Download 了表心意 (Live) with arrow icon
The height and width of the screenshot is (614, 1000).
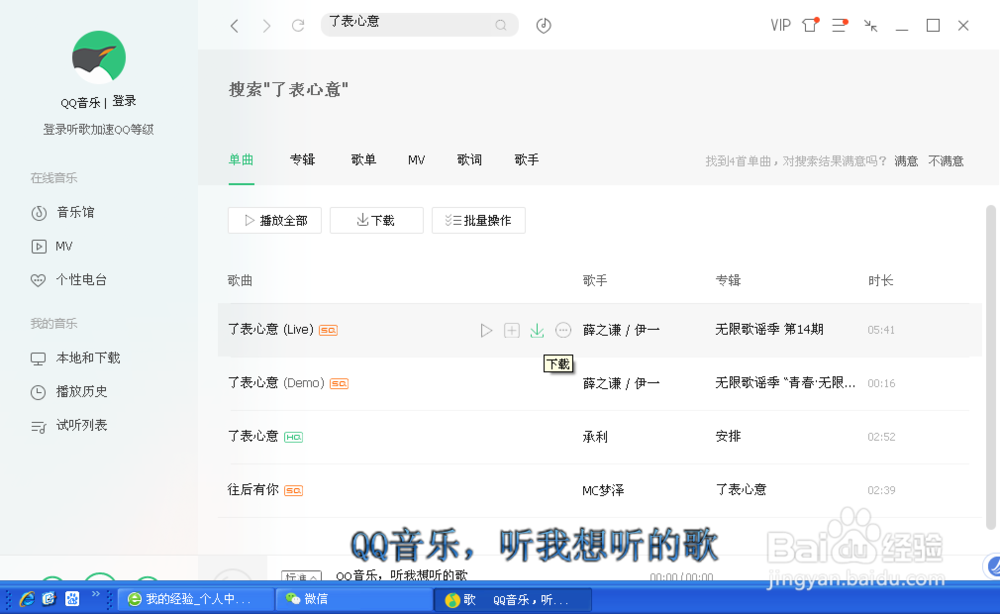537,330
